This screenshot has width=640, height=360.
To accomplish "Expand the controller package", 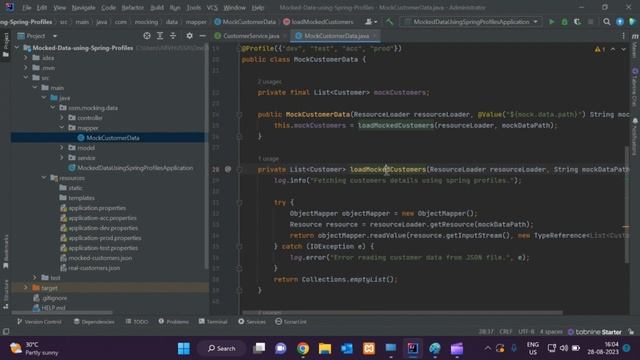I will [62, 118].
